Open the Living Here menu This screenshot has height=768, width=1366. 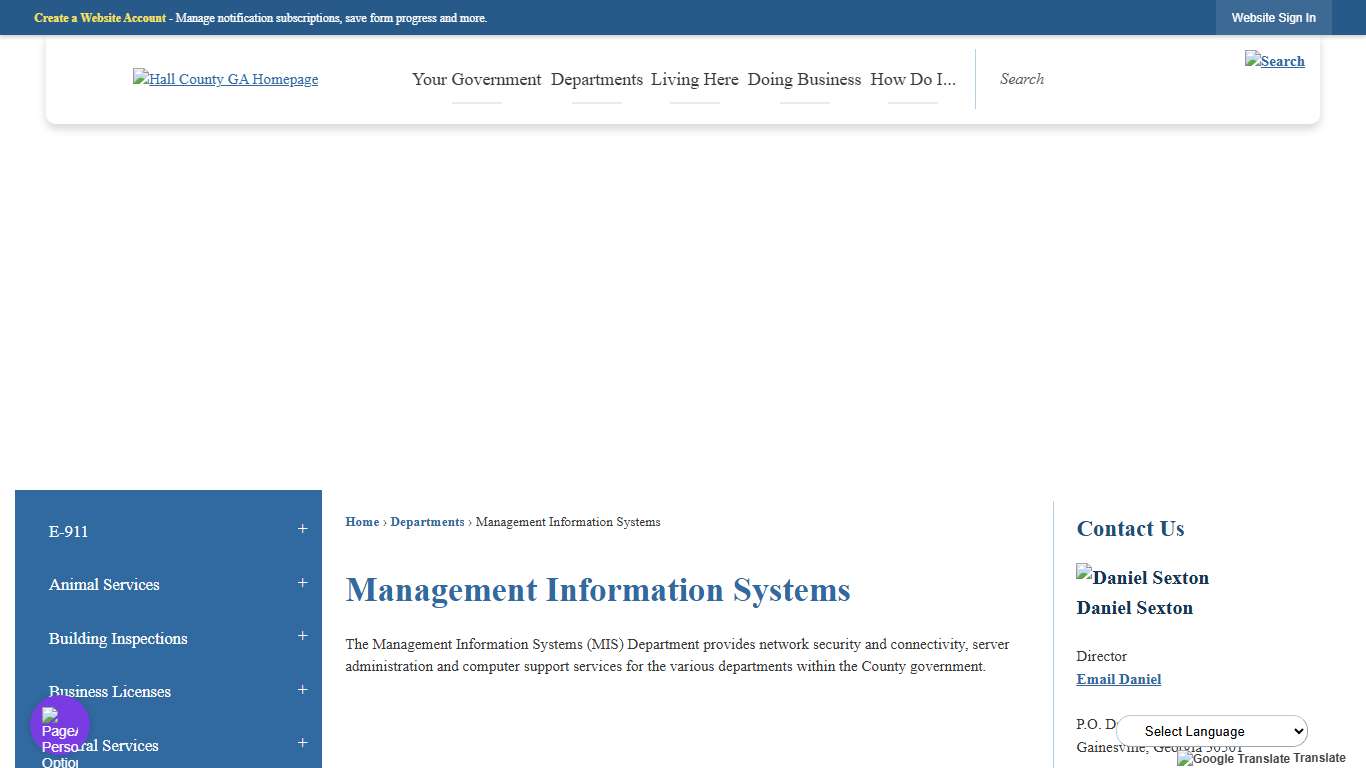click(694, 79)
